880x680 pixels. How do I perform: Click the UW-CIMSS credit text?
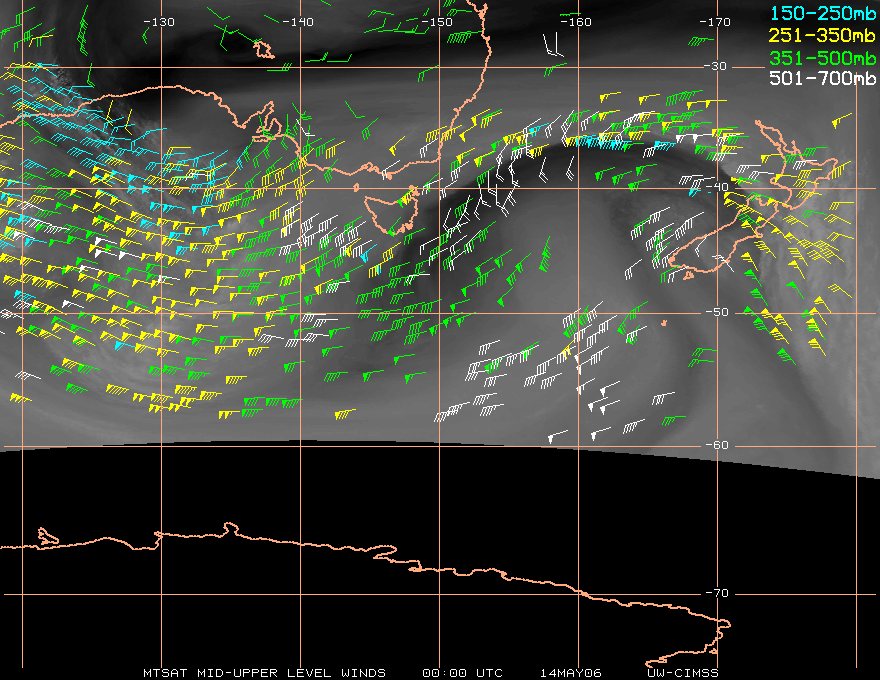click(683, 673)
